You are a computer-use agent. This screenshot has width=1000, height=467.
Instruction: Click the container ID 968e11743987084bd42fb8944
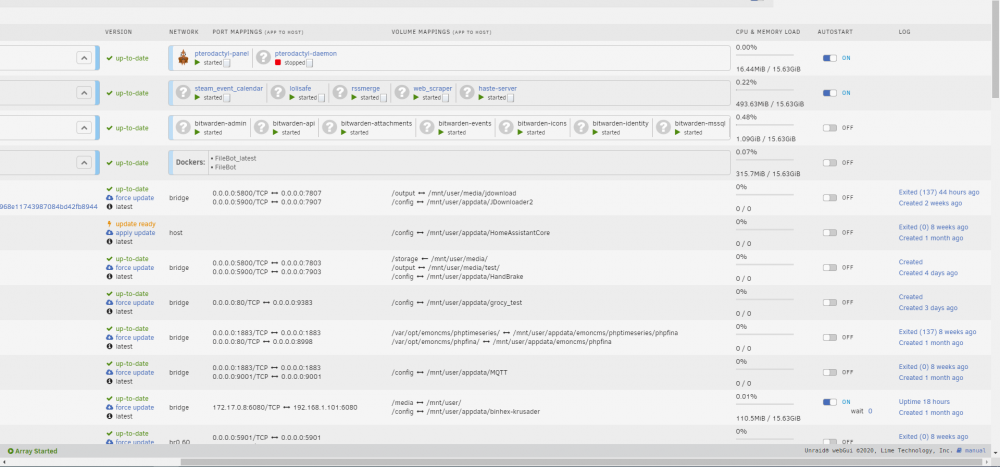point(48,207)
